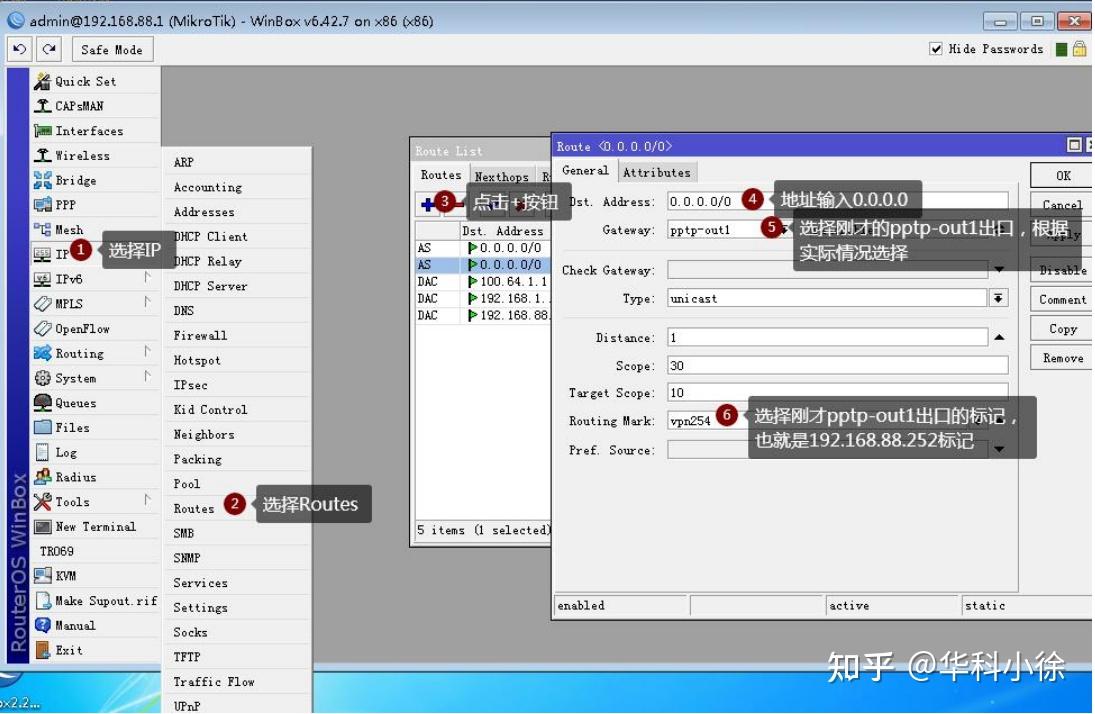Open the Bridge icon
Screen dimensions: 1095x714
(43, 180)
